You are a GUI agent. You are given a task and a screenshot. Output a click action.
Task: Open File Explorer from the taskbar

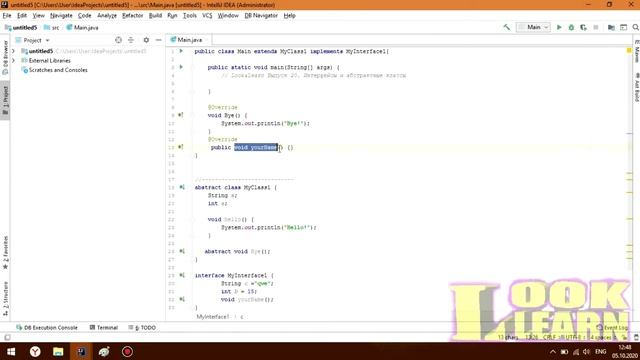pyautogui.click(x=58, y=351)
